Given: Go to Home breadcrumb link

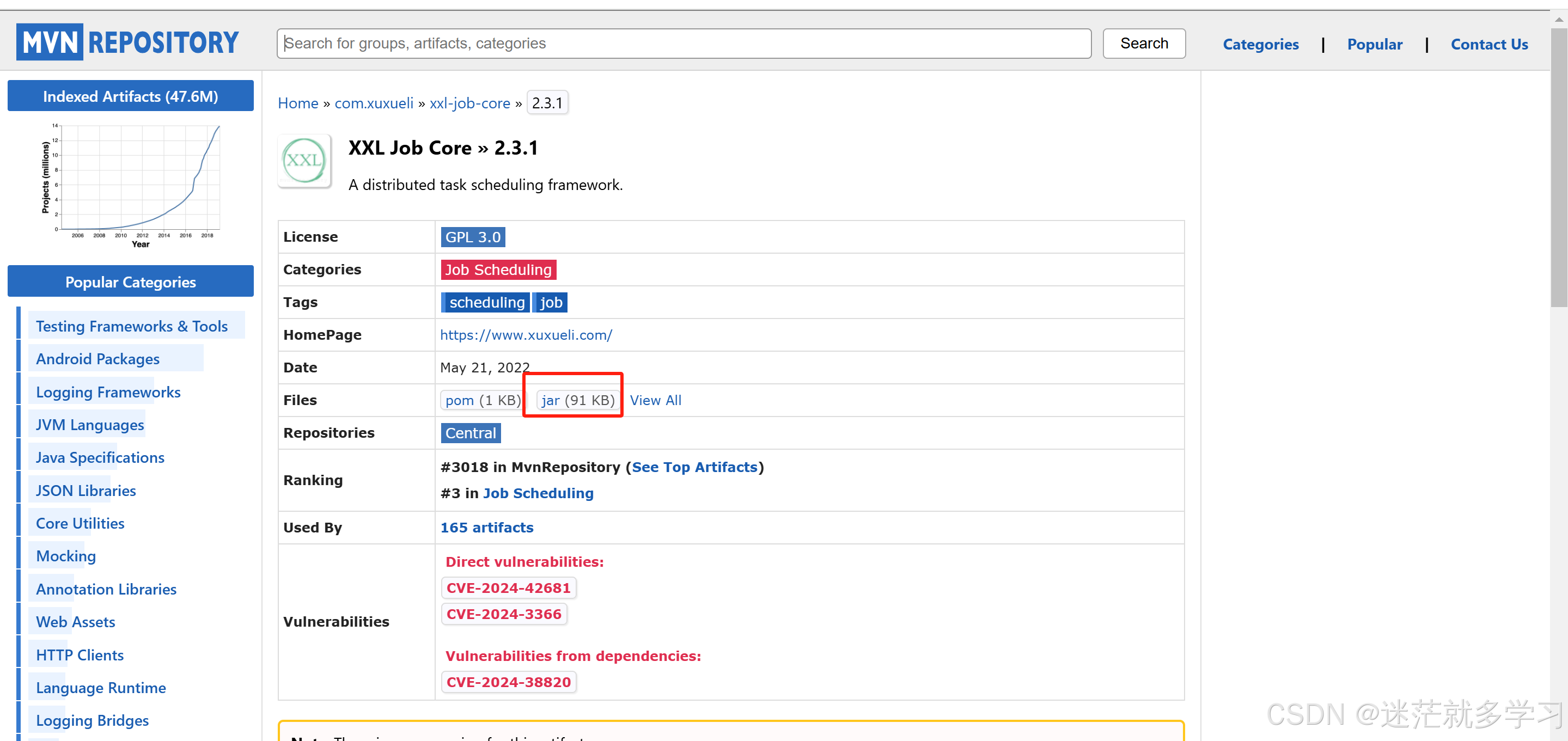Looking at the screenshot, I should (x=298, y=103).
